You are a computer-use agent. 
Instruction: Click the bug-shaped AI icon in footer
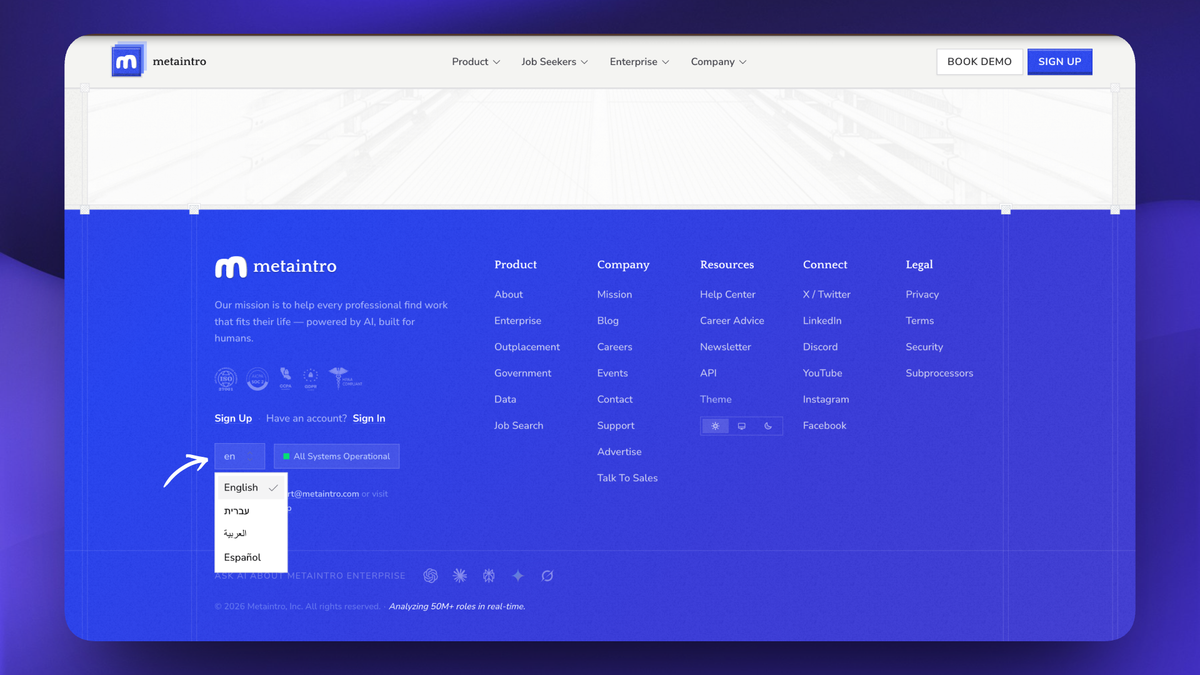489,576
